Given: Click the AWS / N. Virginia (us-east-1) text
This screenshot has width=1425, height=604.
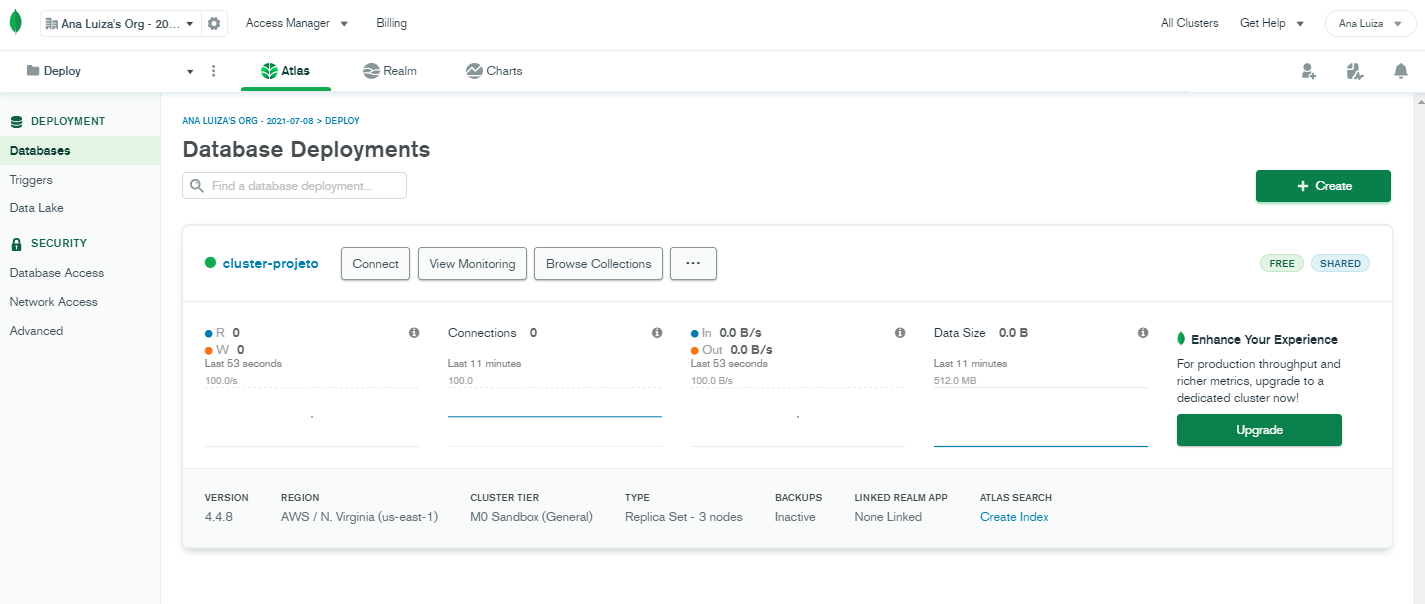Looking at the screenshot, I should pyautogui.click(x=360, y=517).
